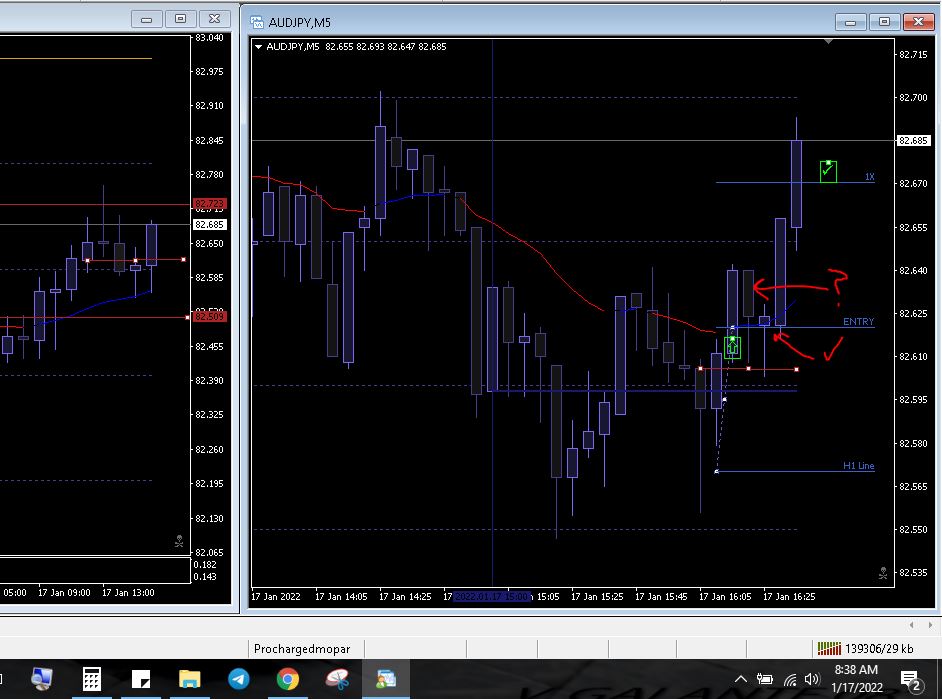Toggle the volume icon in system tray
The image size is (942, 699).
(812, 679)
